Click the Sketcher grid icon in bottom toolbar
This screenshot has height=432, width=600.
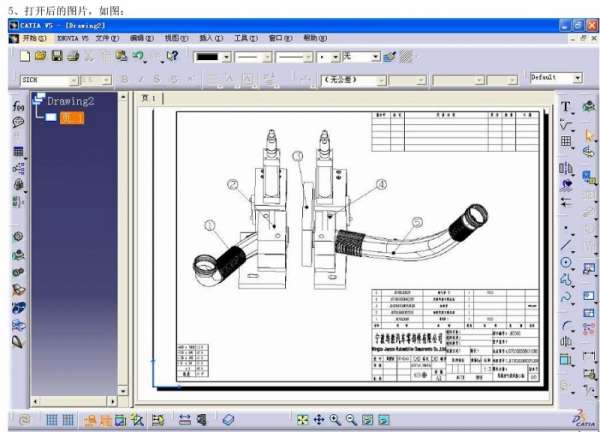point(52,420)
